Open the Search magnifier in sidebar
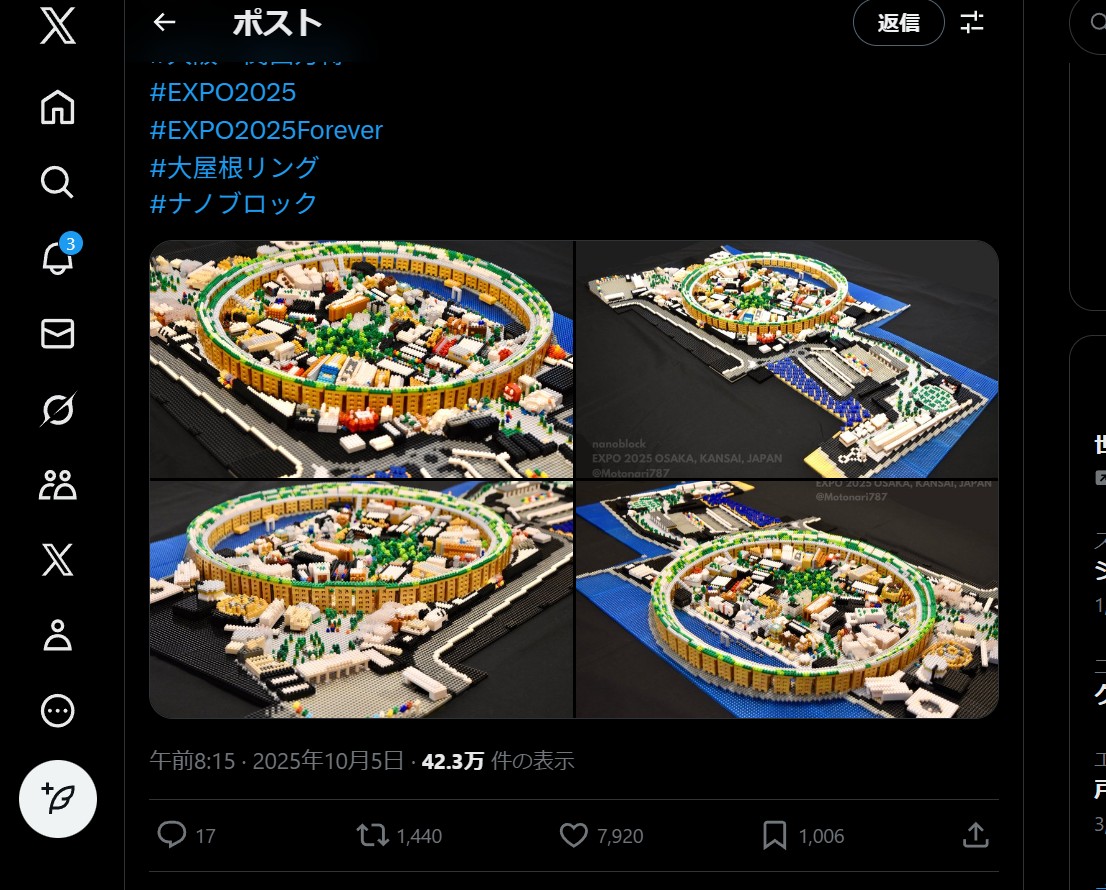 57,182
